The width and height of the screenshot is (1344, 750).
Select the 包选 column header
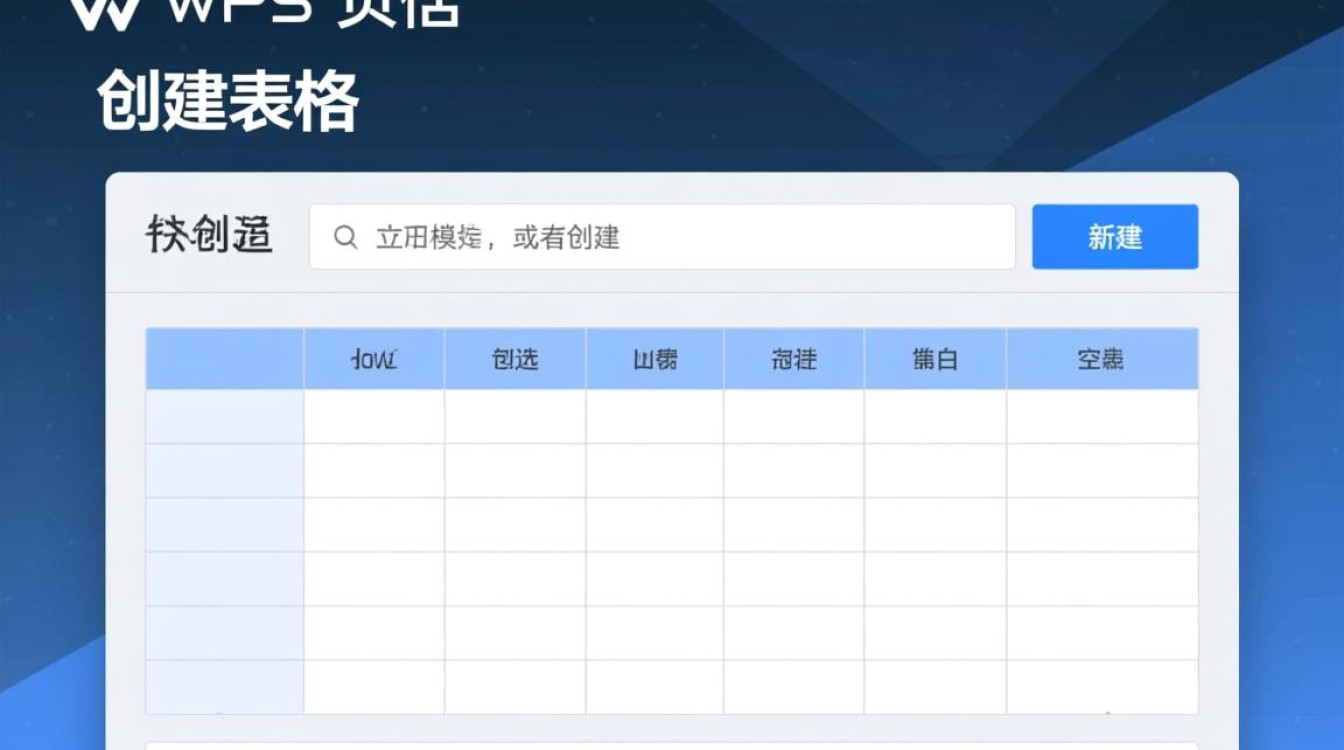515,359
